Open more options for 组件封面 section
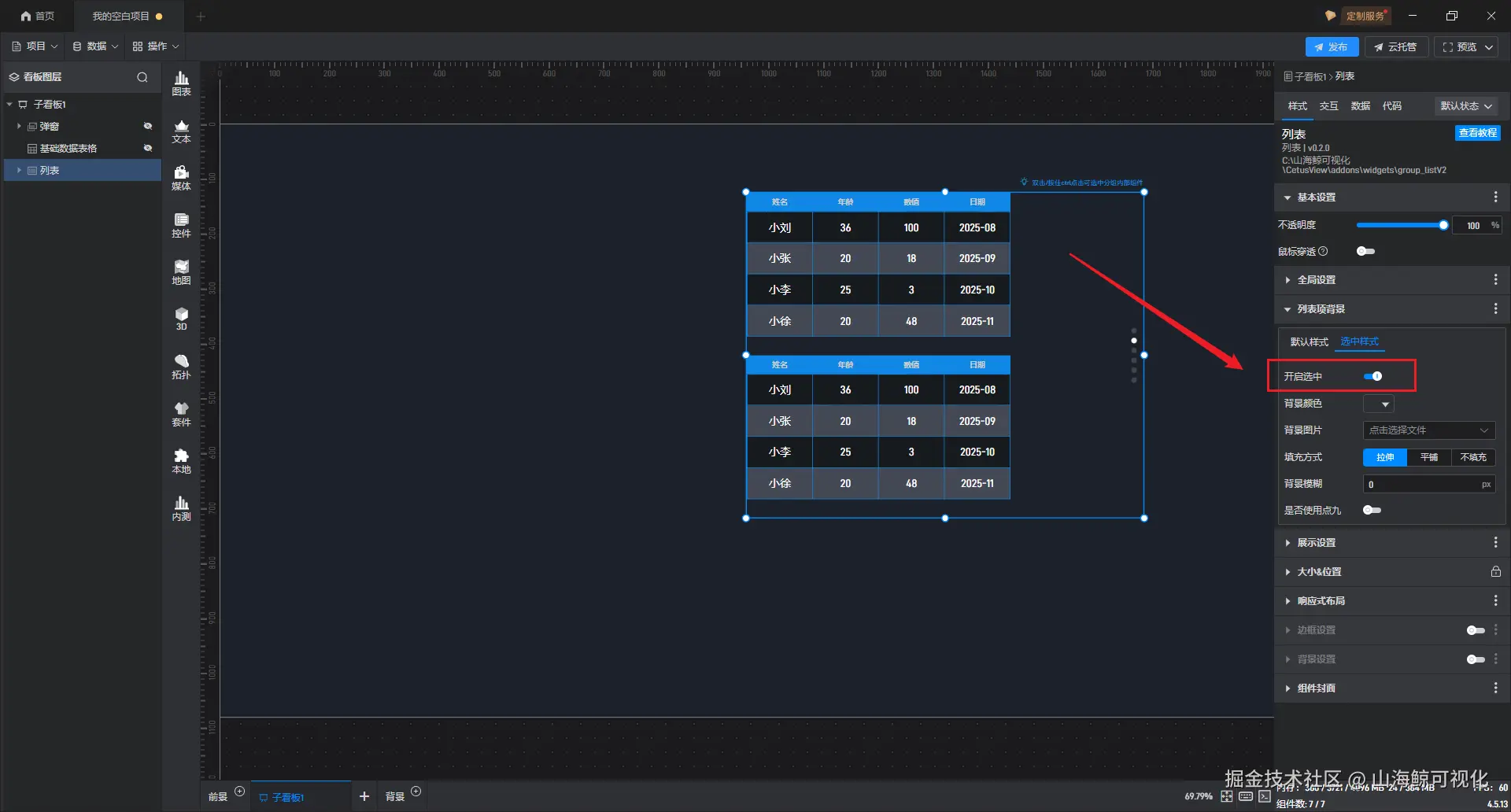The height and width of the screenshot is (812, 1511). point(1496,688)
